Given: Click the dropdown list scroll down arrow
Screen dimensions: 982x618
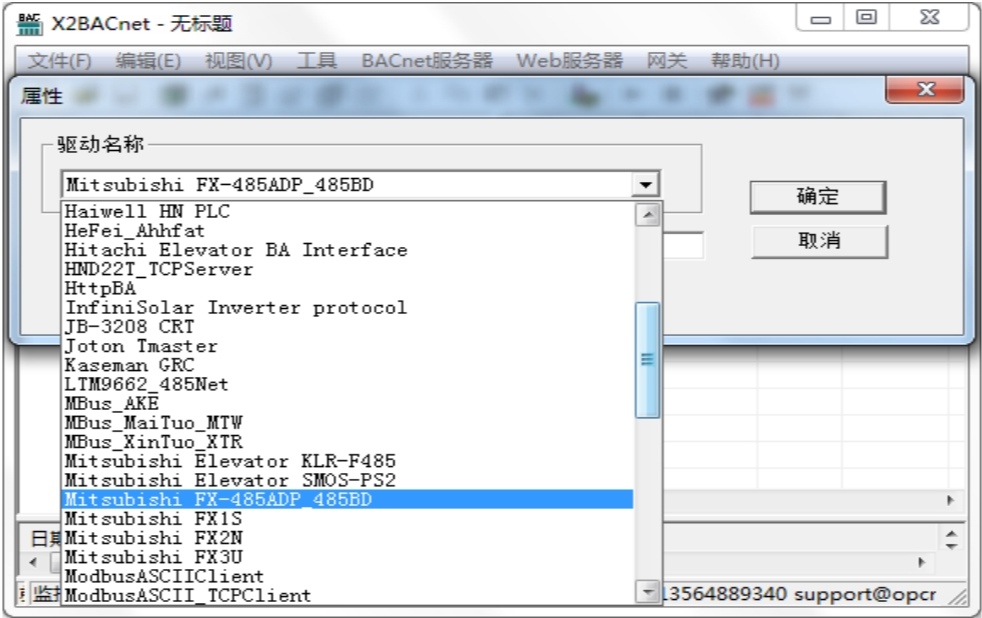Looking at the screenshot, I should tap(648, 590).
